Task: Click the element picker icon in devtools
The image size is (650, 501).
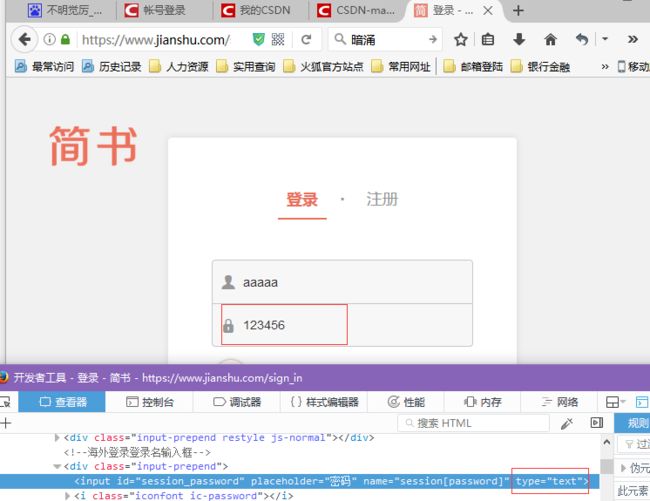Action: pyautogui.click(x=6, y=402)
